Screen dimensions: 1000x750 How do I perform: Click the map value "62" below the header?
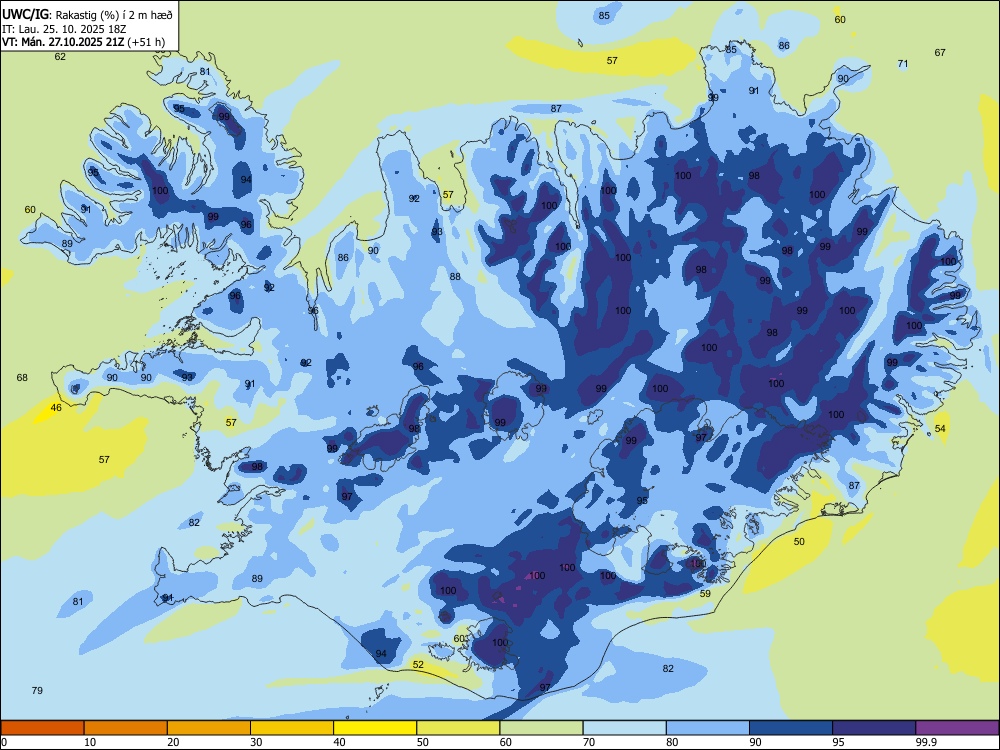(60, 56)
